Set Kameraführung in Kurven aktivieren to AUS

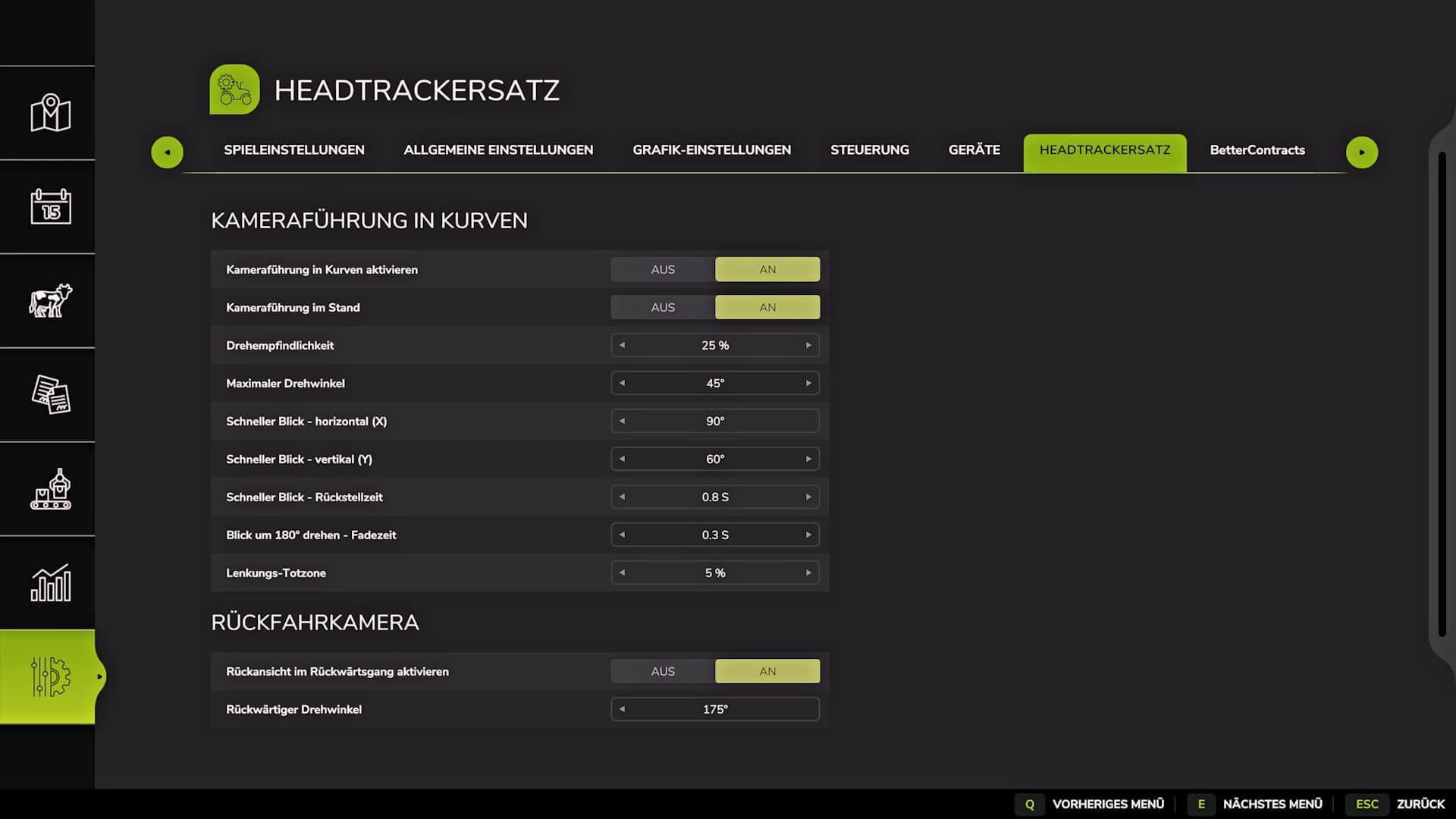point(663,269)
